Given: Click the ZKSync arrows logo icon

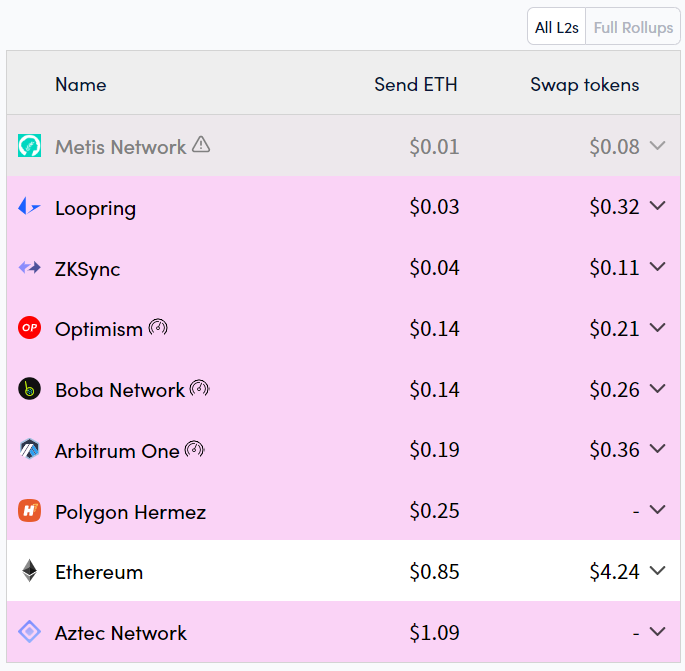Looking at the screenshot, I should click(x=29, y=268).
